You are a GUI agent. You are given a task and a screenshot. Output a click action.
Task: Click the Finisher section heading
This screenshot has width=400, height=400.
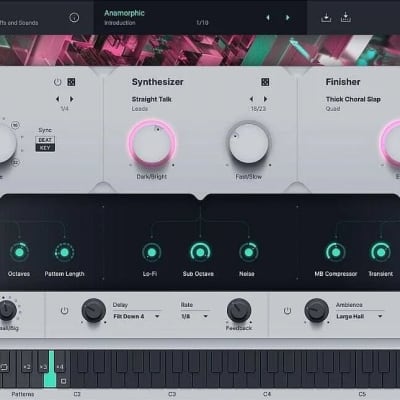(x=343, y=82)
